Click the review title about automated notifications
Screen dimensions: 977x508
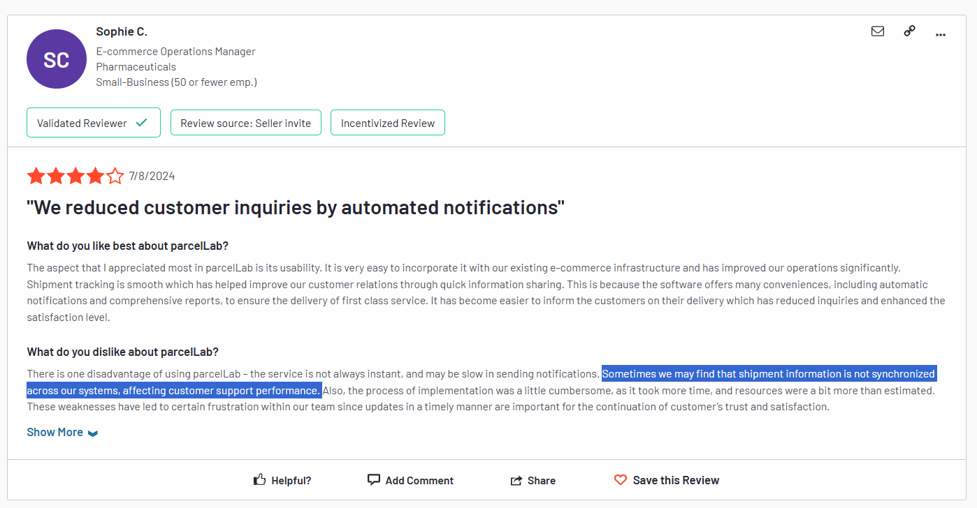(295, 208)
